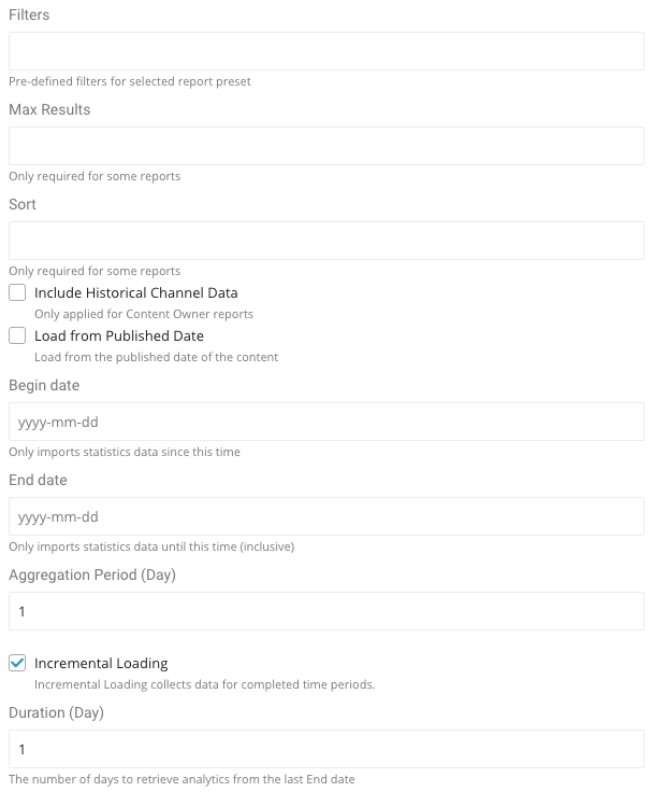660x802 pixels.
Task: Click the "Begin date" field label
Action: coord(43,385)
